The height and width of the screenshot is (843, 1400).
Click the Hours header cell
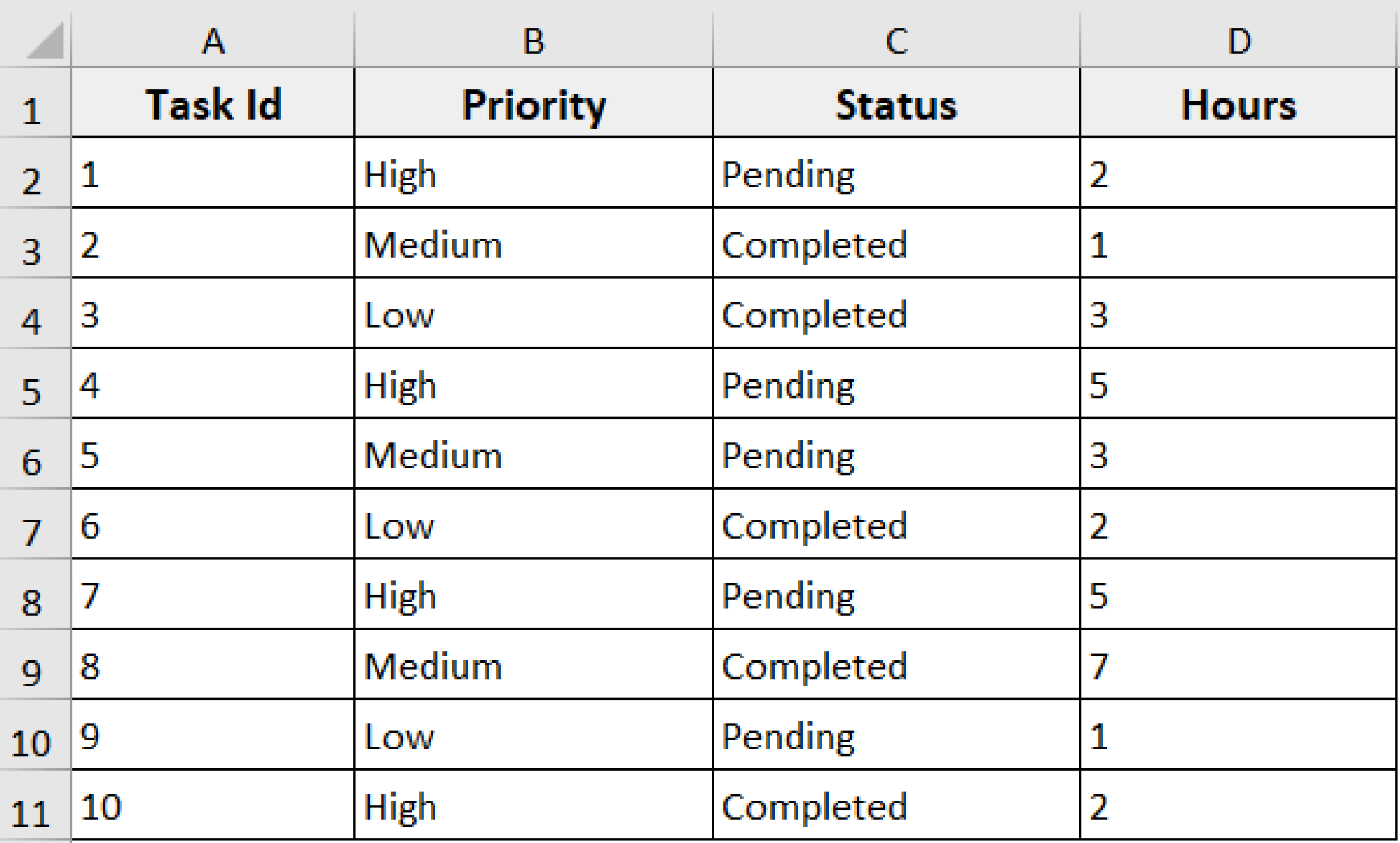click(1239, 104)
